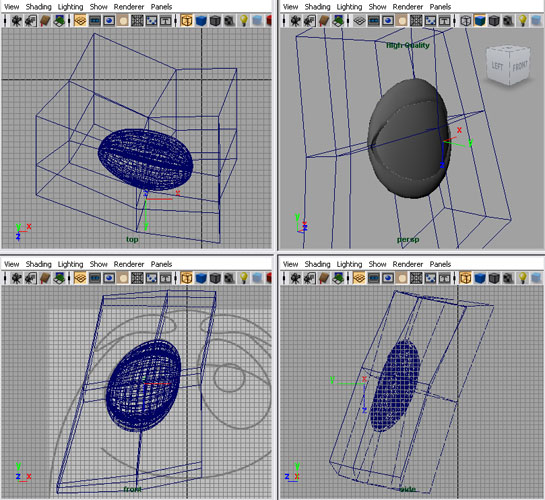This screenshot has height=500, width=545.
Task: Click field chart icon in front view panel
Action: pyautogui.click(x=137, y=278)
